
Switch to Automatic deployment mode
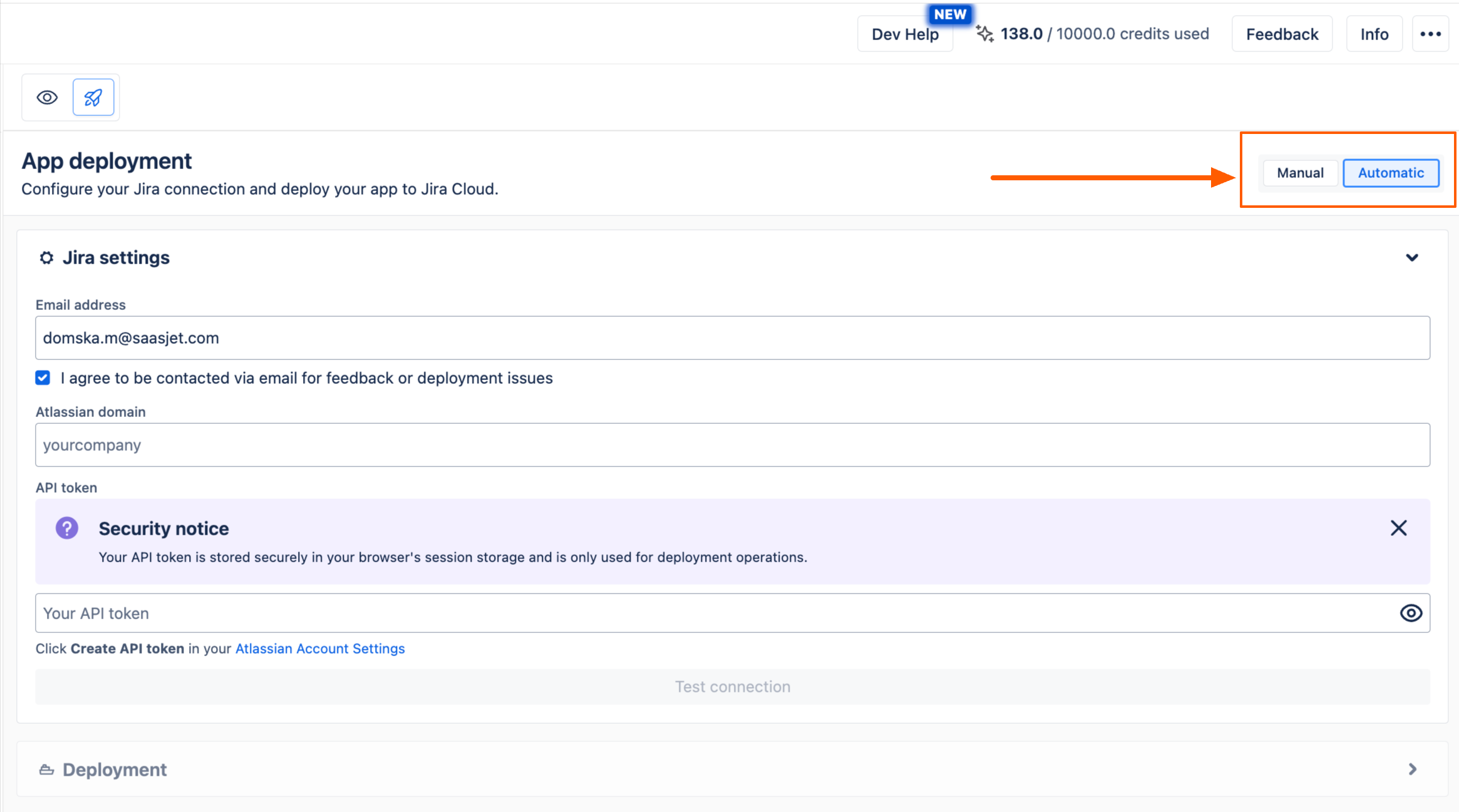click(1391, 173)
